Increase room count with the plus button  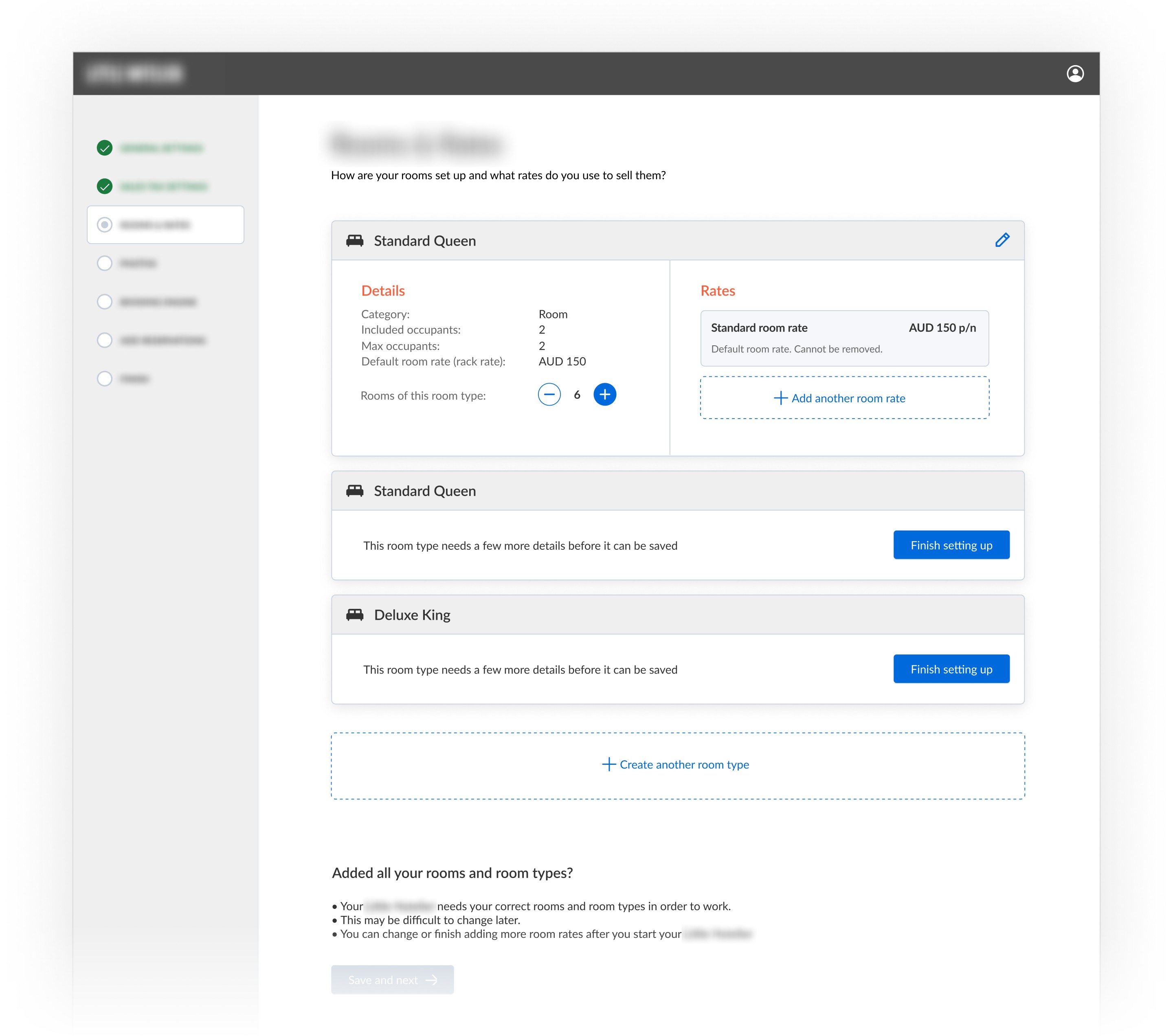point(604,395)
